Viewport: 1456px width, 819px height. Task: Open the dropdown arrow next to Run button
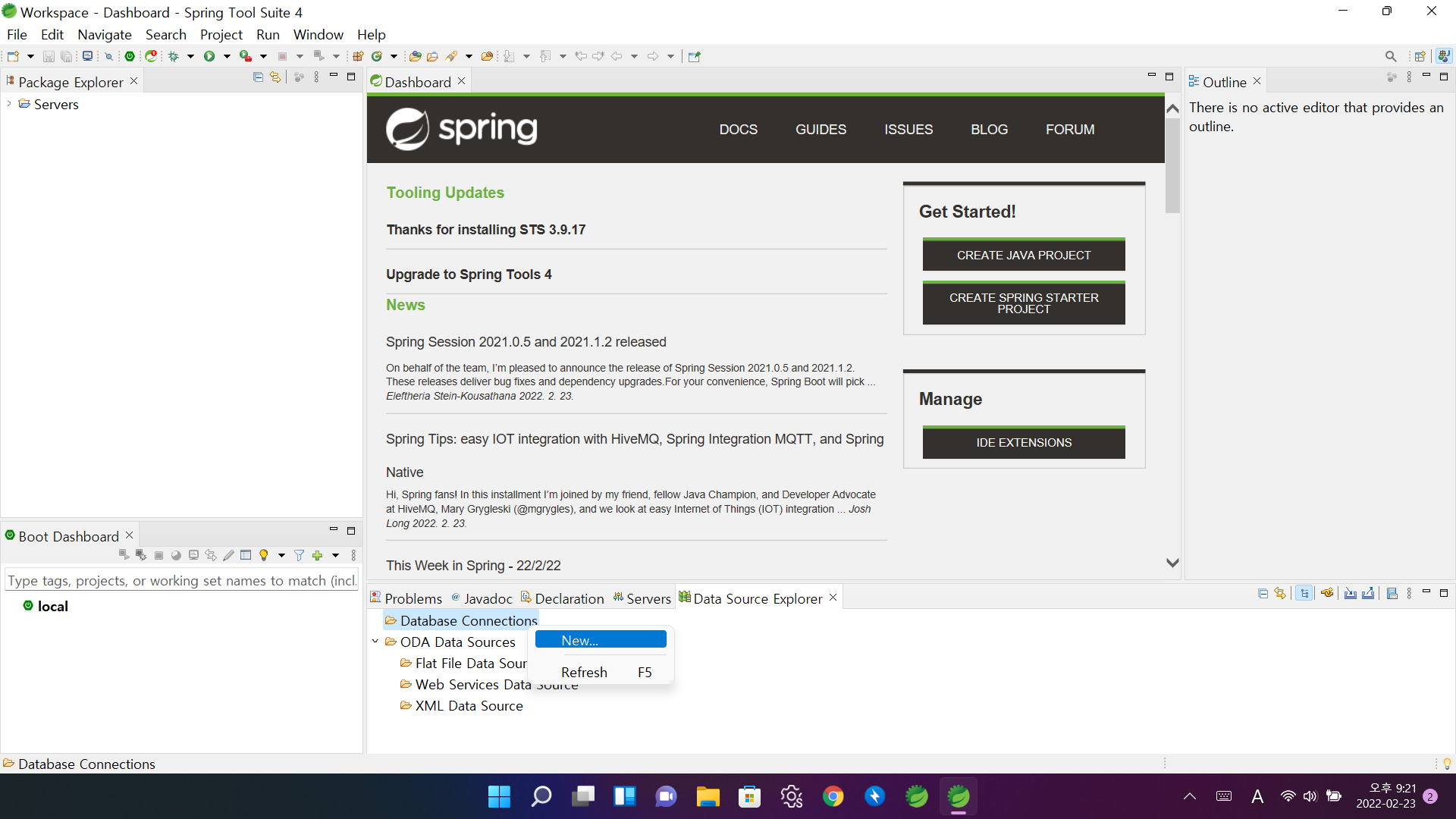227,56
